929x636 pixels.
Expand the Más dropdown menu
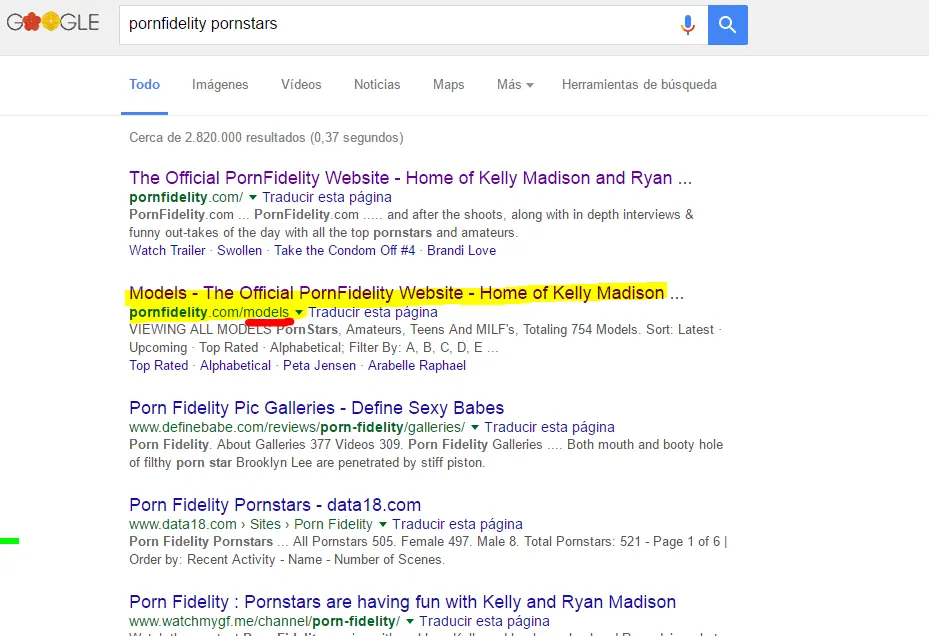[x=515, y=85]
